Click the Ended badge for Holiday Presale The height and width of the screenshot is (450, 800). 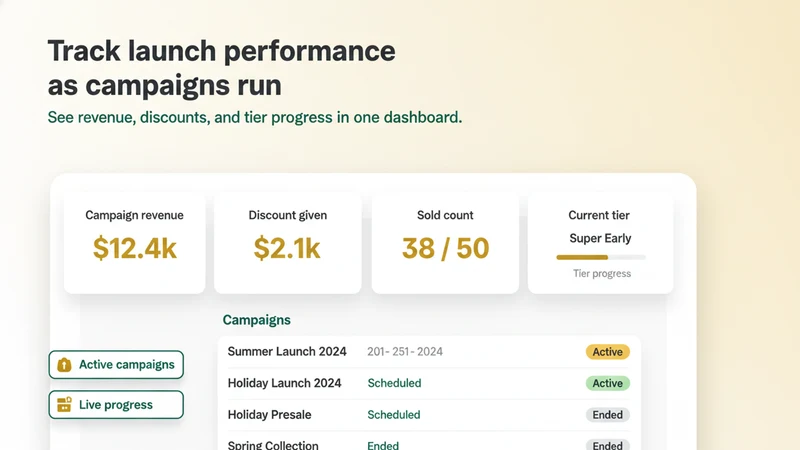point(608,415)
